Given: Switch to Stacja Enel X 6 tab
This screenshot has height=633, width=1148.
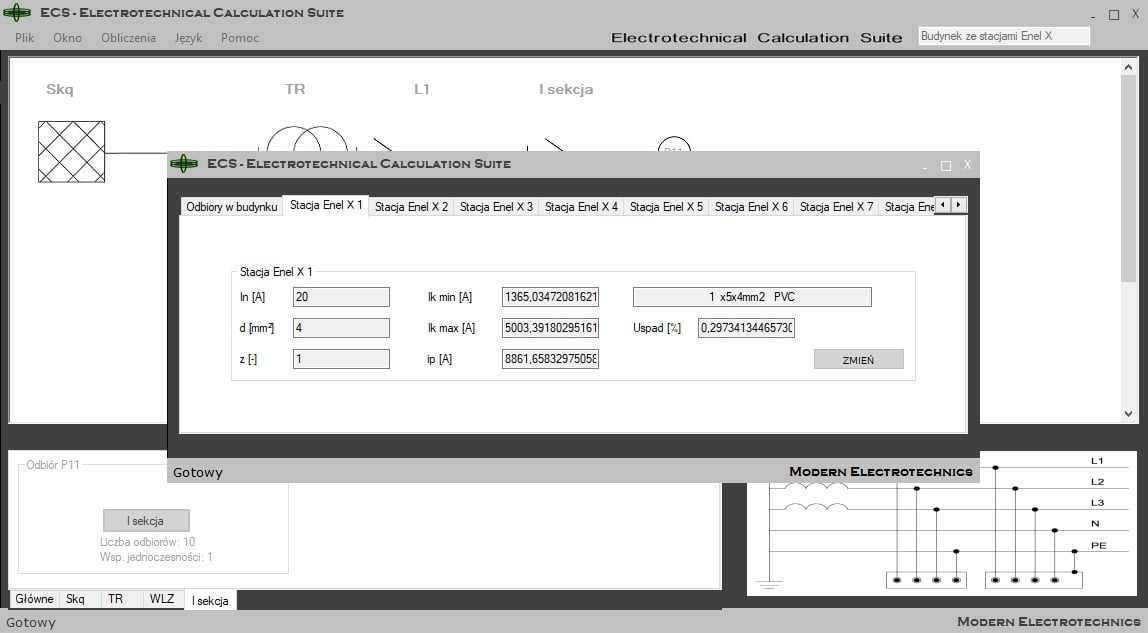Looking at the screenshot, I should (751, 207).
